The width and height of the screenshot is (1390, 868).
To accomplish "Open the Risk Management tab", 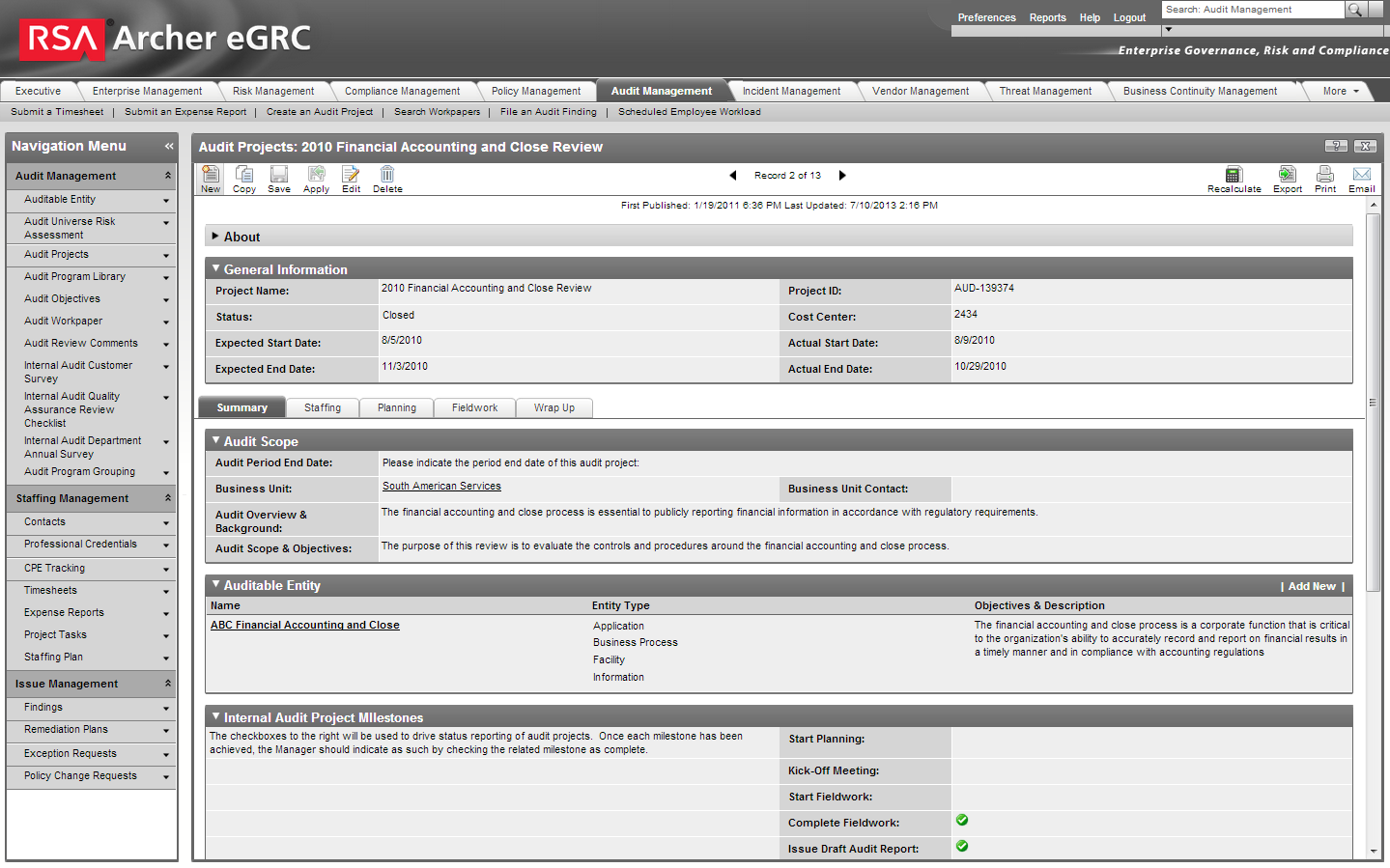I will click(x=273, y=91).
